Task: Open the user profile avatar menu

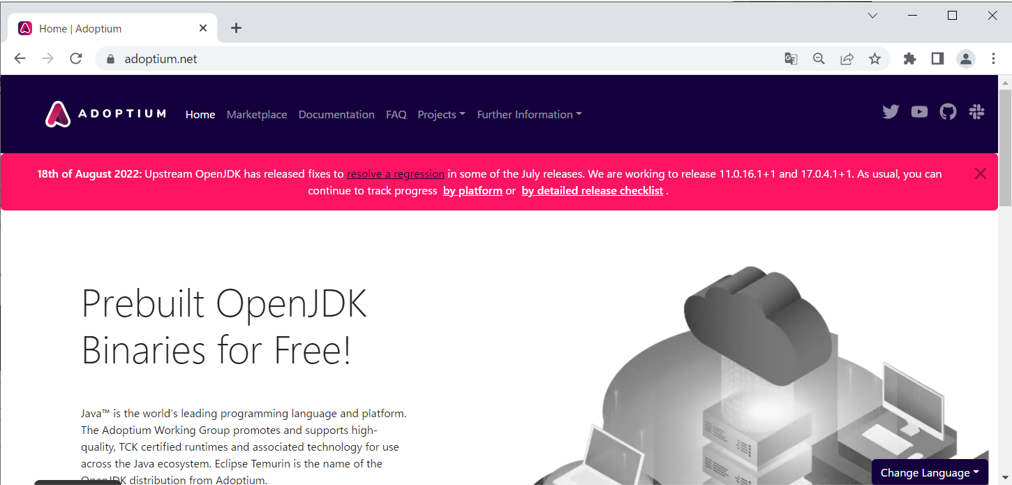Action: coord(966,59)
